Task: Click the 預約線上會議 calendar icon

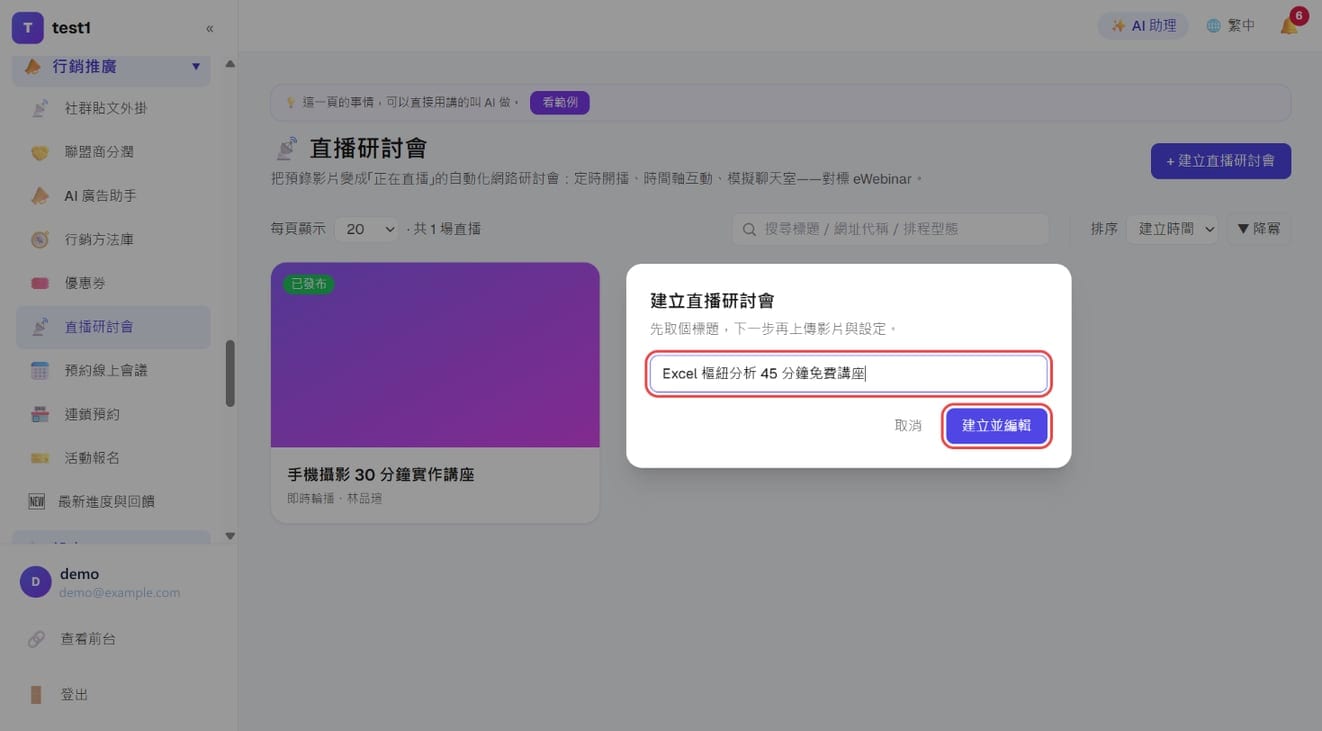Action: click(x=40, y=371)
